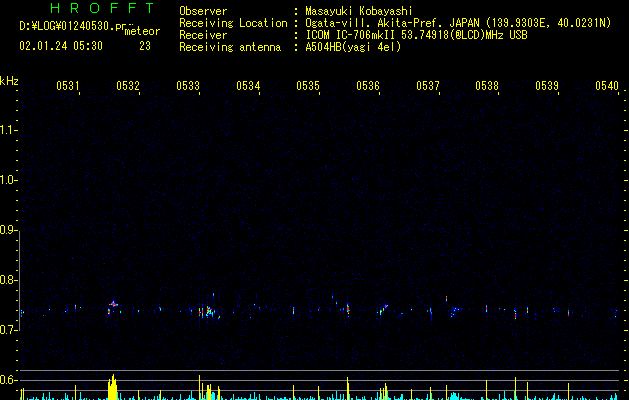Click the meteor count value 23
This screenshot has width=629, height=400.
tap(145, 46)
